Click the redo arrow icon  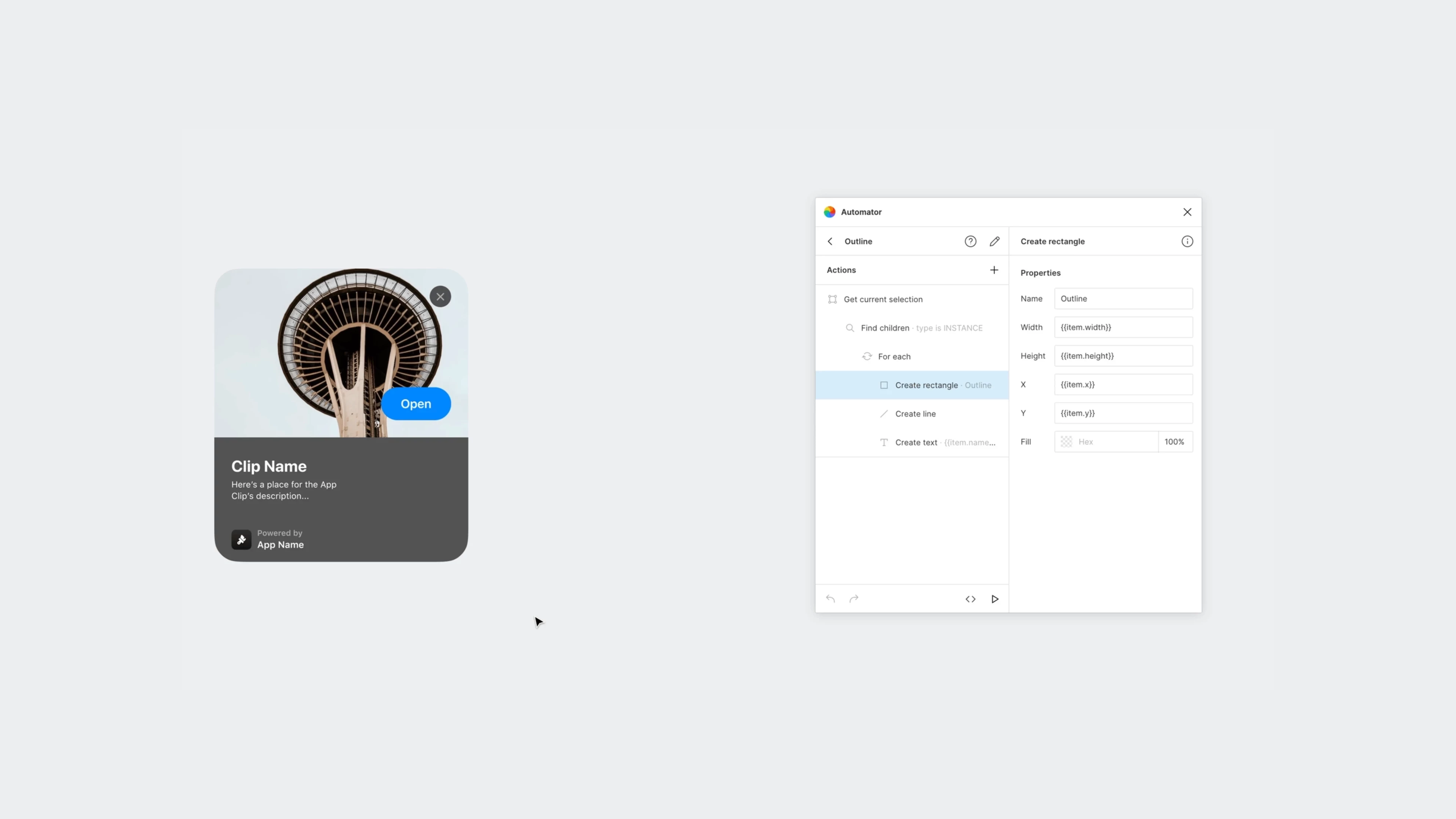pos(855,598)
